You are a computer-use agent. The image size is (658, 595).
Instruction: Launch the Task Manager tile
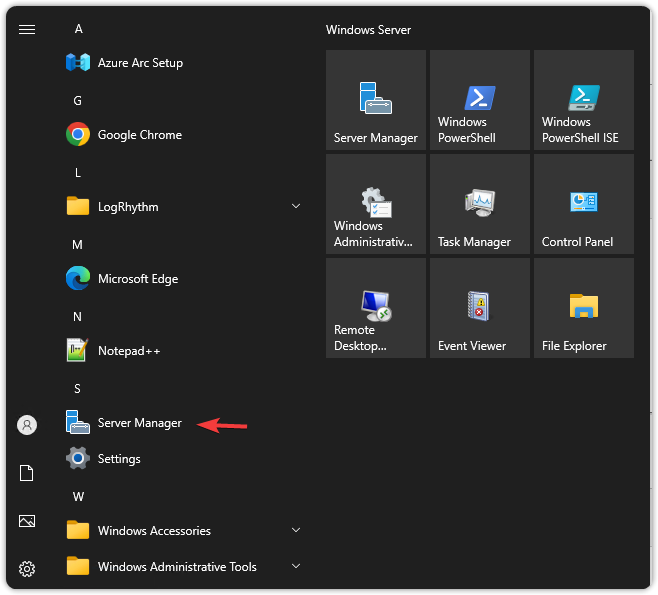coord(480,204)
